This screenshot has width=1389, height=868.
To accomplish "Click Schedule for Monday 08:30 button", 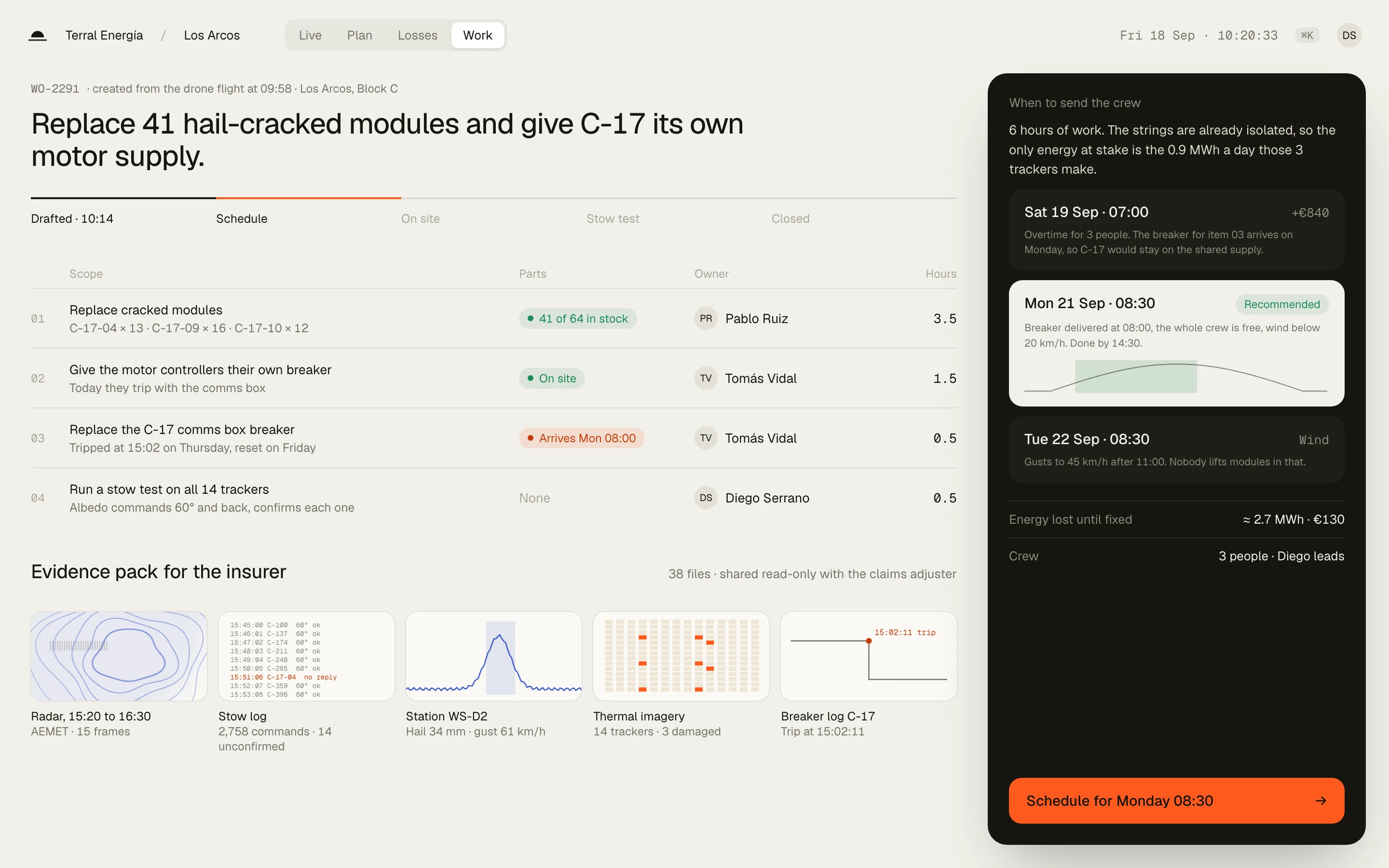I will click(1176, 800).
